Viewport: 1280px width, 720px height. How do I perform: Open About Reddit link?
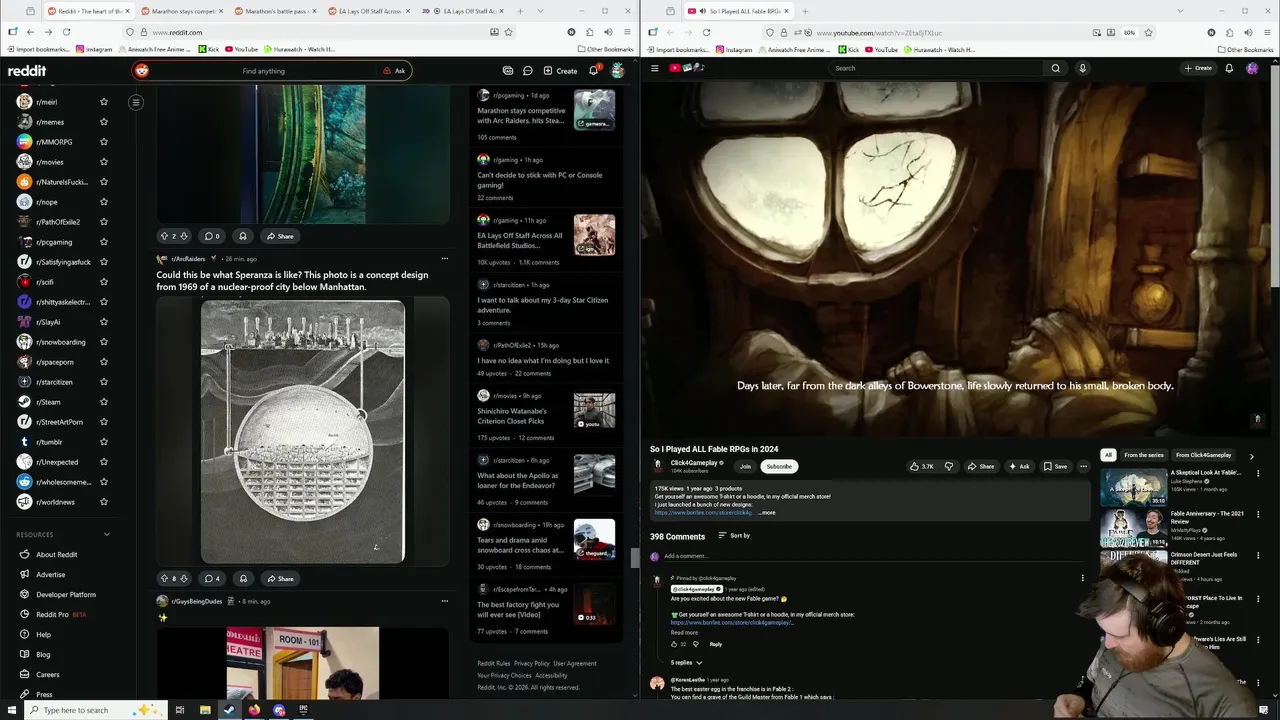[56, 555]
